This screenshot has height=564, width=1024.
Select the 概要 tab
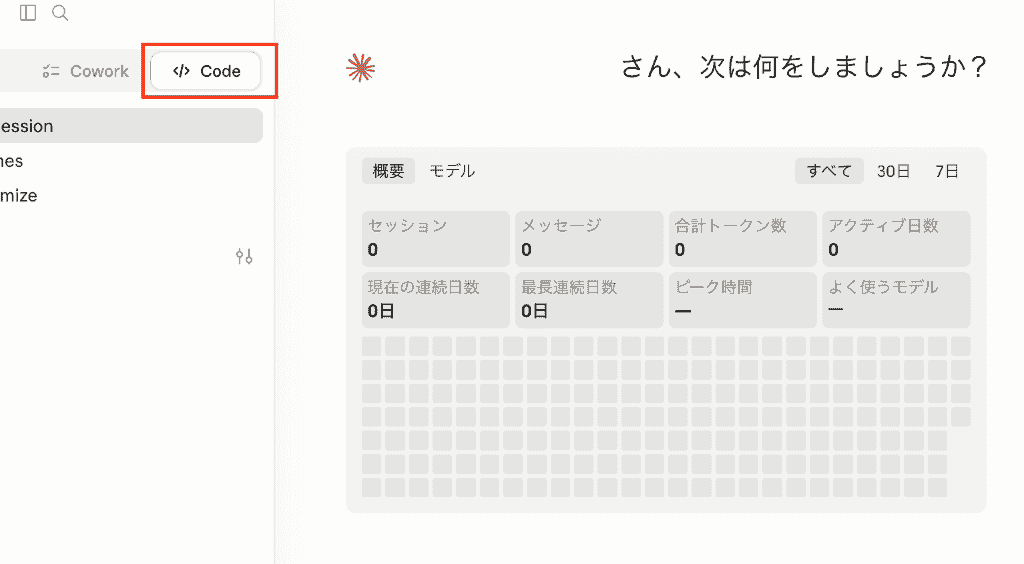(x=389, y=171)
